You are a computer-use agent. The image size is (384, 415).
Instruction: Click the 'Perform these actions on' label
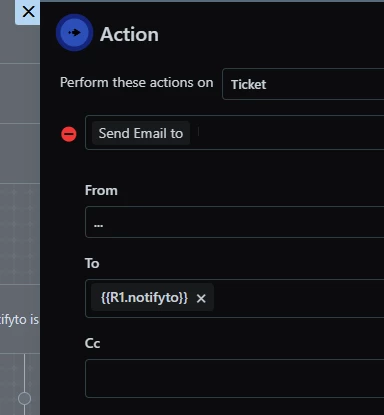(x=137, y=82)
